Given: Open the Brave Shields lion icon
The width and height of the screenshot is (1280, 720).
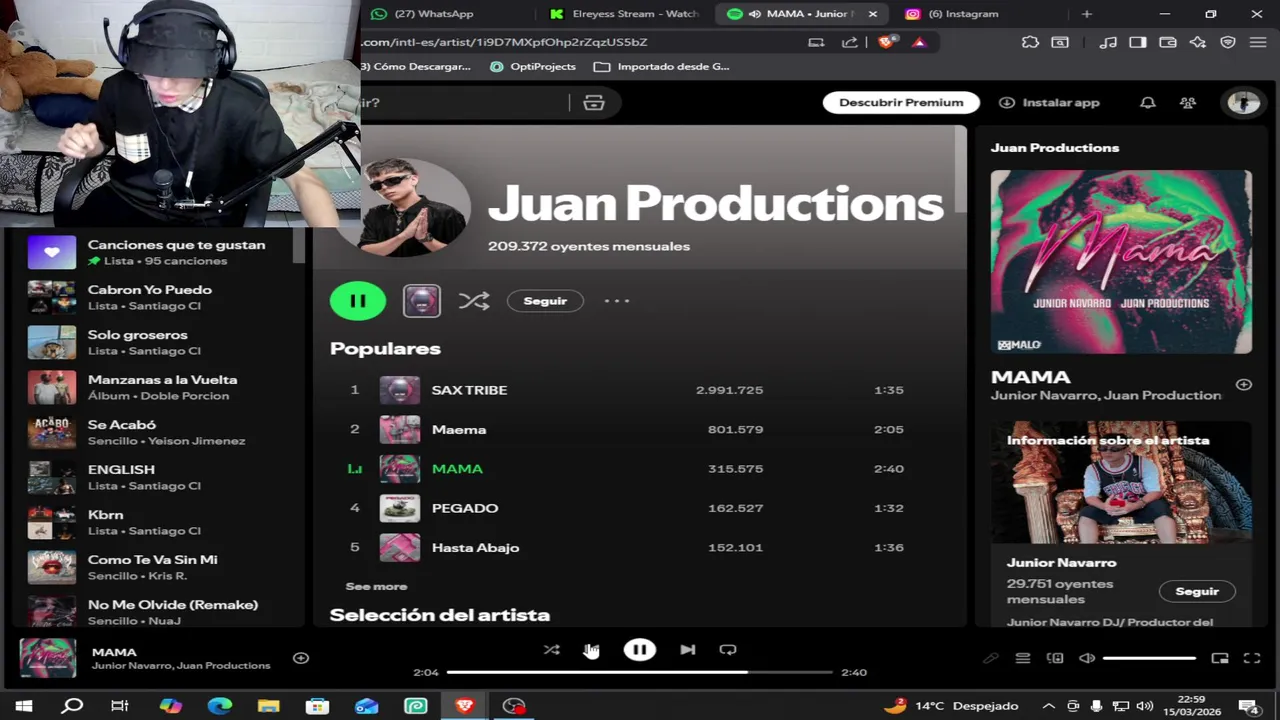Looking at the screenshot, I should click(886, 42).
